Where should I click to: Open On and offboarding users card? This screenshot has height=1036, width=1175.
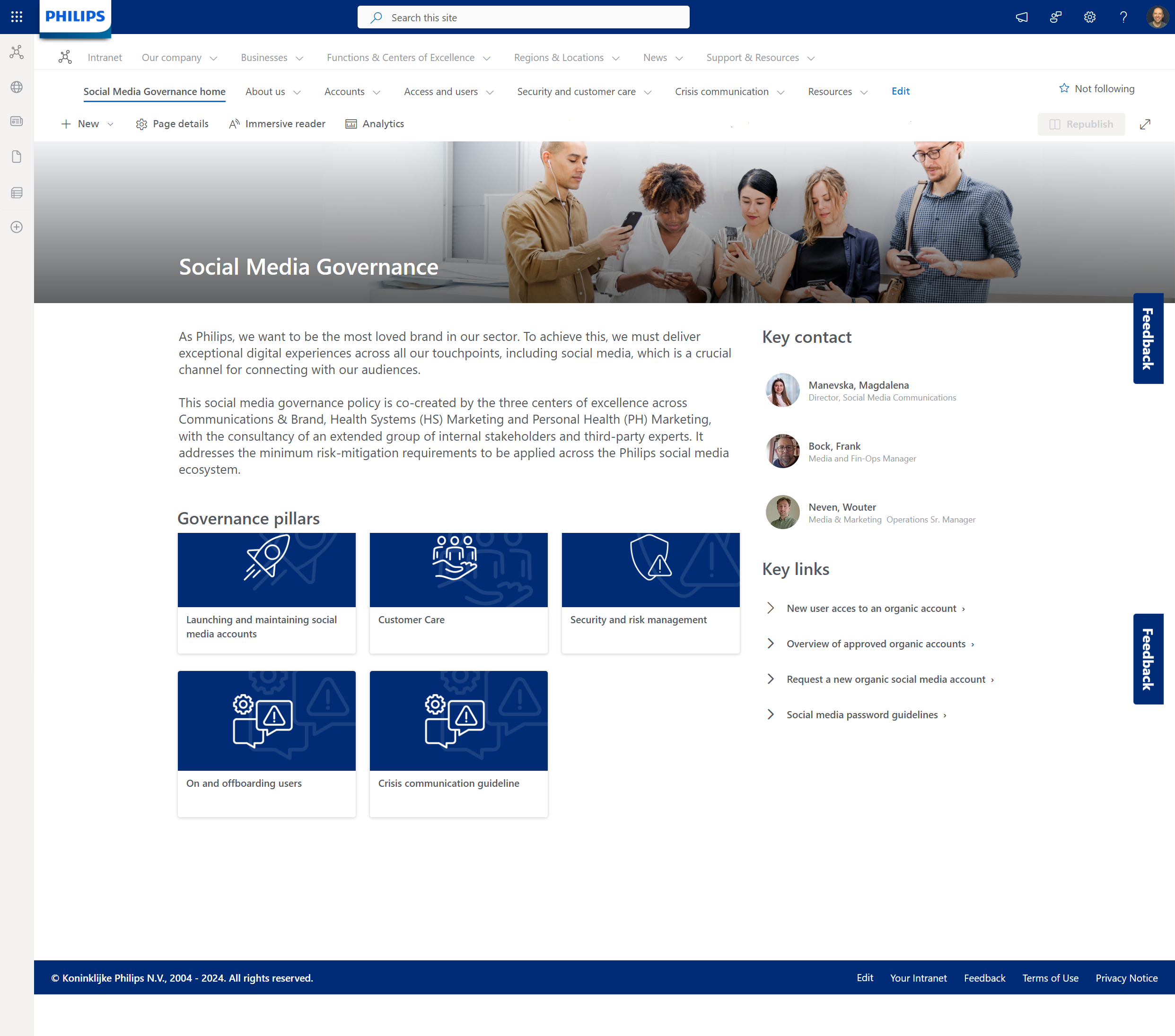tap(266, 743)
